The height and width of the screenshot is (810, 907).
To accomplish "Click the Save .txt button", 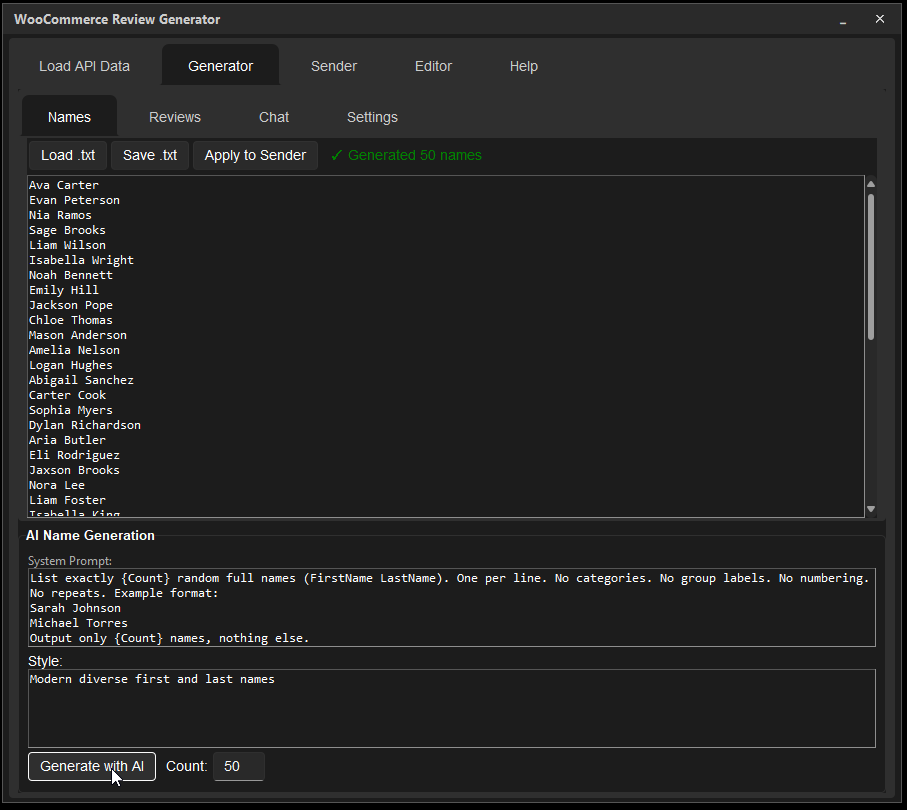I will pyautogui.click(x=150, y=155).
